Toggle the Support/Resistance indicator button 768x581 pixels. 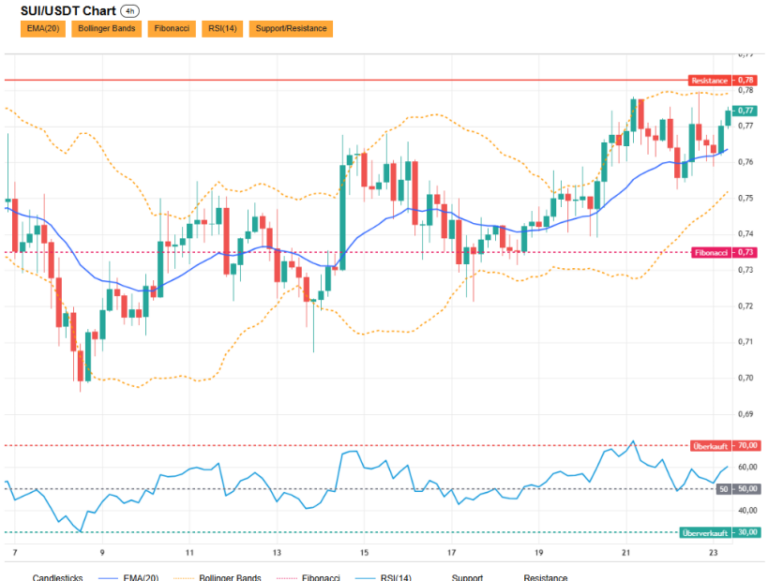pos(291,28)
